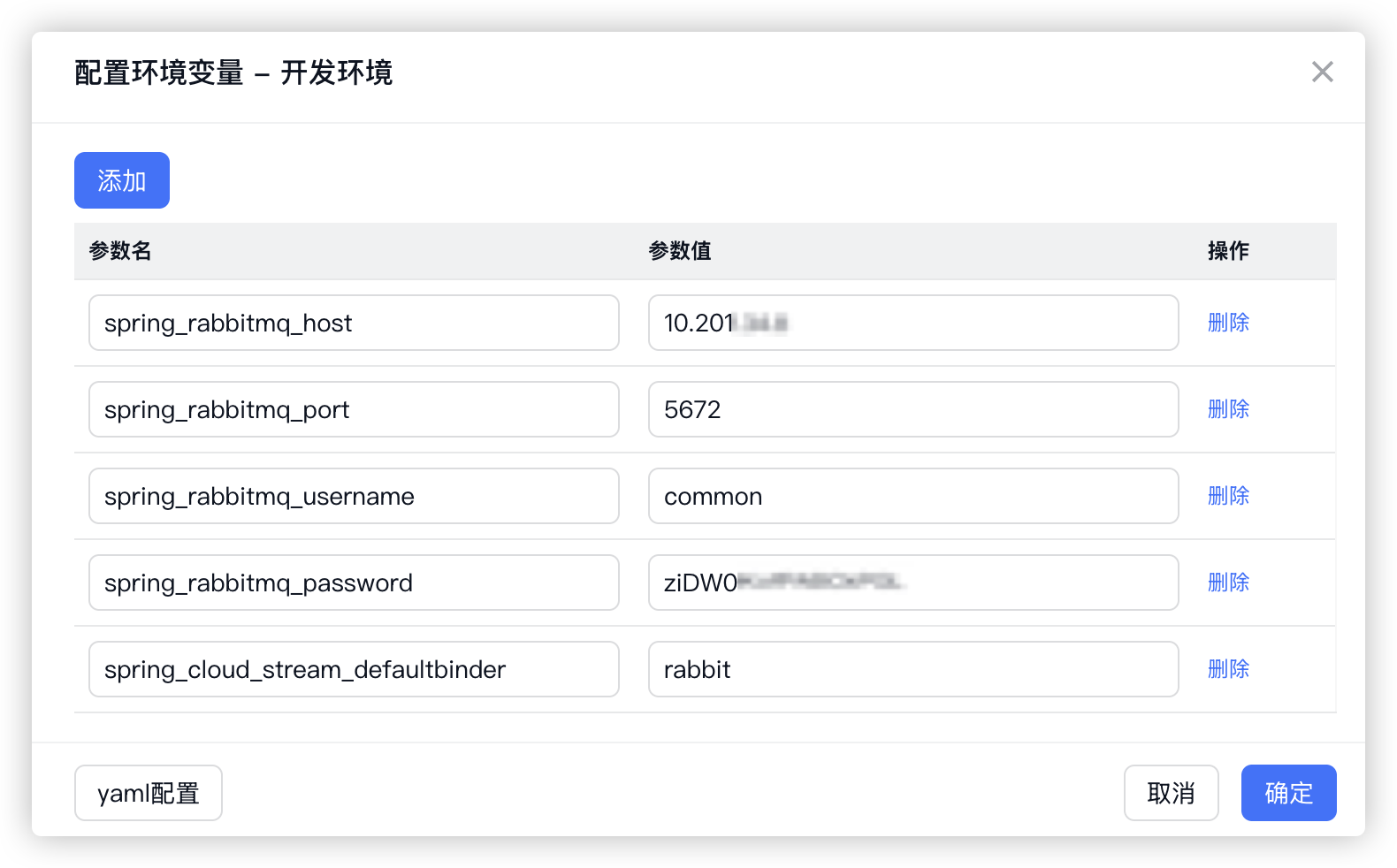Close the 配置环境变量 dialog

click(x=1322, y=72)
